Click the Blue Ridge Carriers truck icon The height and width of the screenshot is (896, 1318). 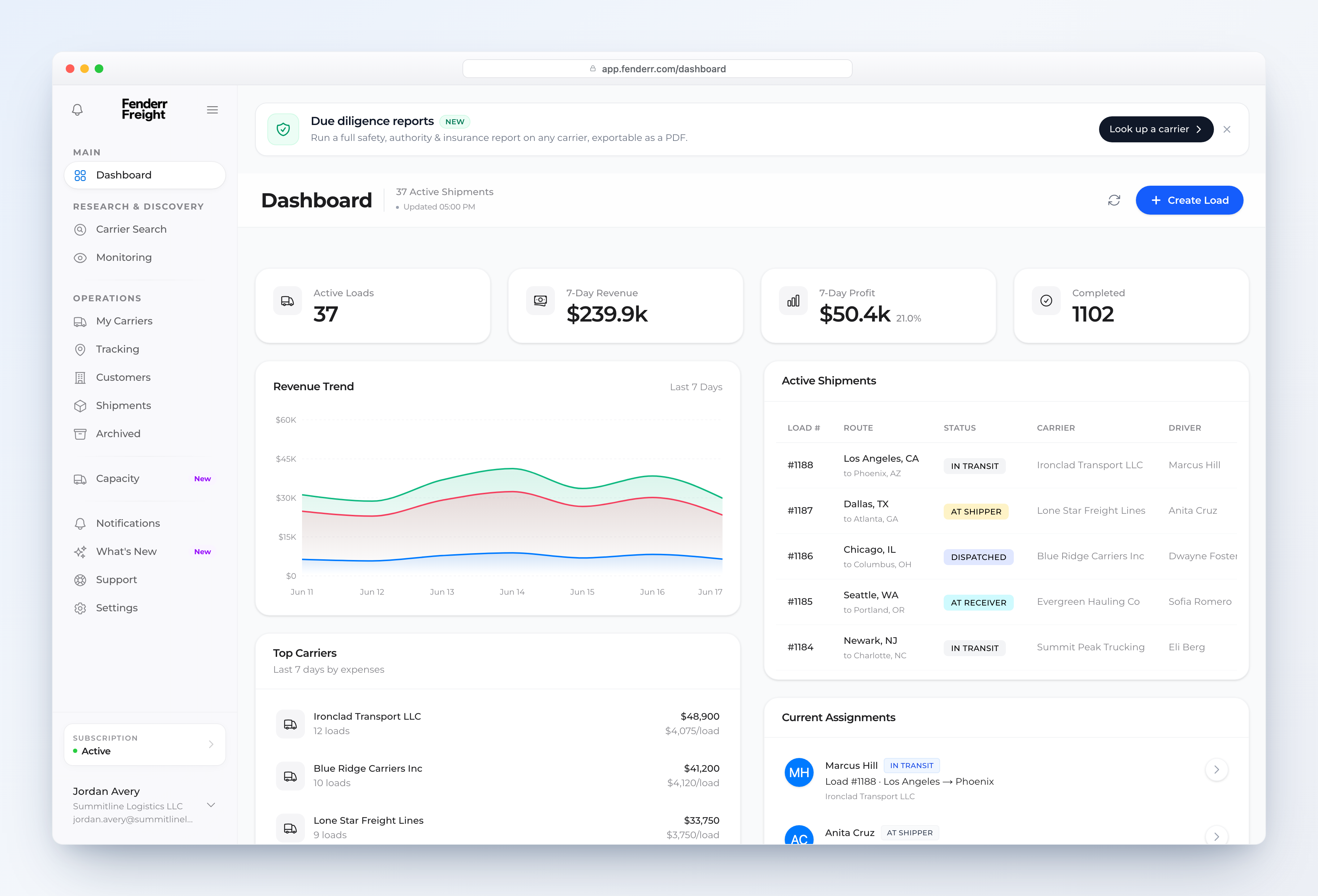click(290, 776)
